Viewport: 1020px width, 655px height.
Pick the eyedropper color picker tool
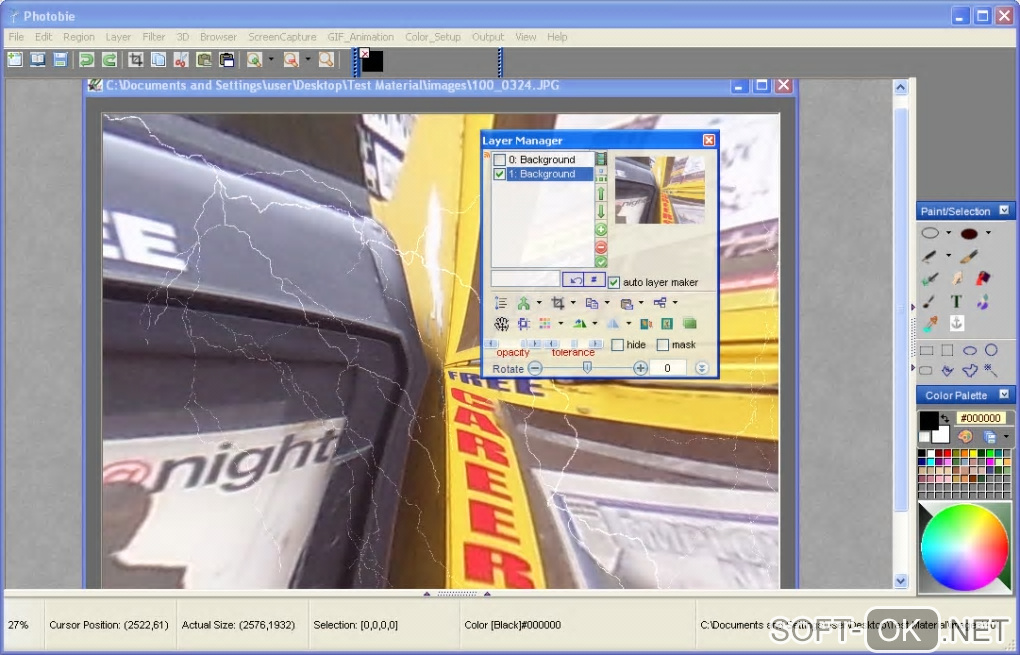pos(930,323)
